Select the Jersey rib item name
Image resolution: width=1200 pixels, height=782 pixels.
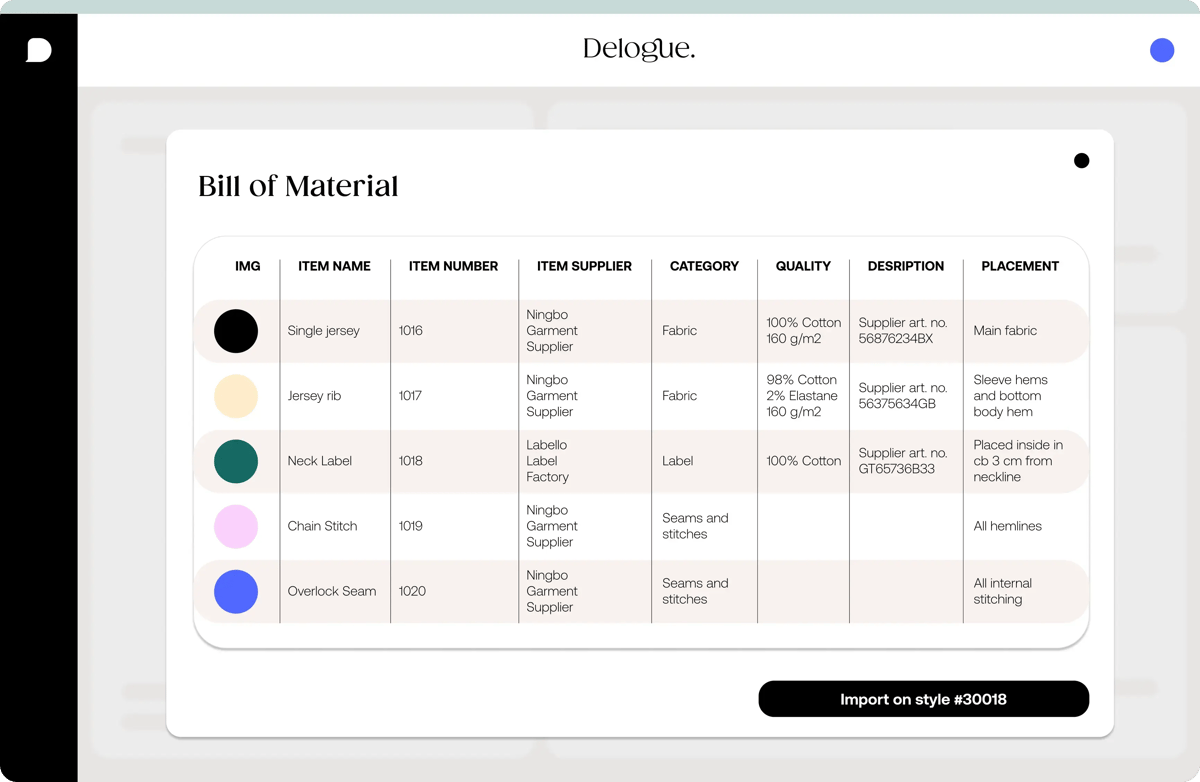coord(314,396)
